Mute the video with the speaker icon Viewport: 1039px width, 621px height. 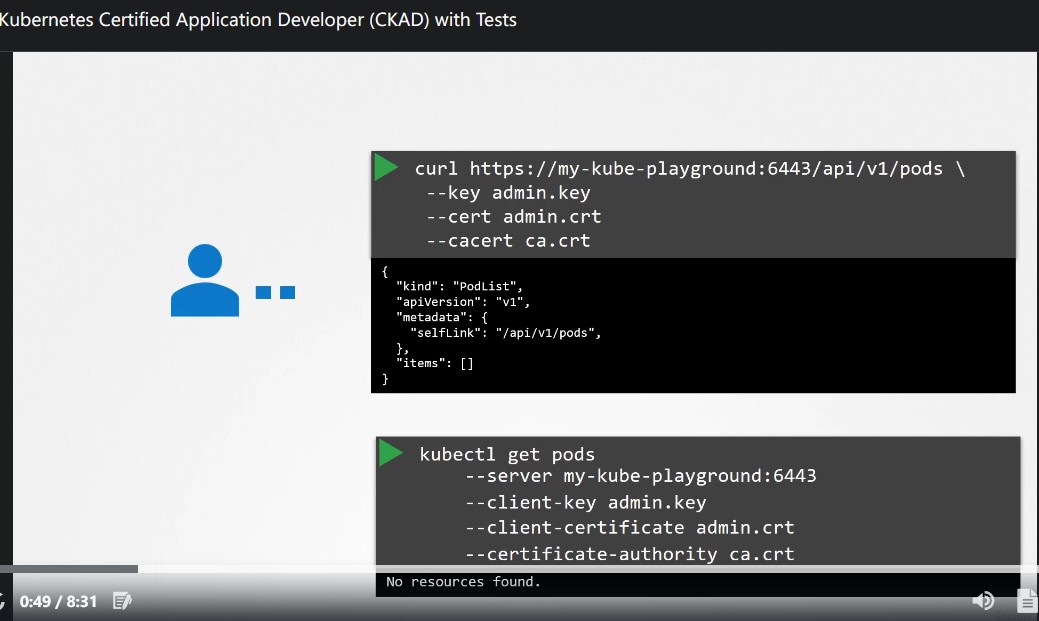(x=983, y=600)
